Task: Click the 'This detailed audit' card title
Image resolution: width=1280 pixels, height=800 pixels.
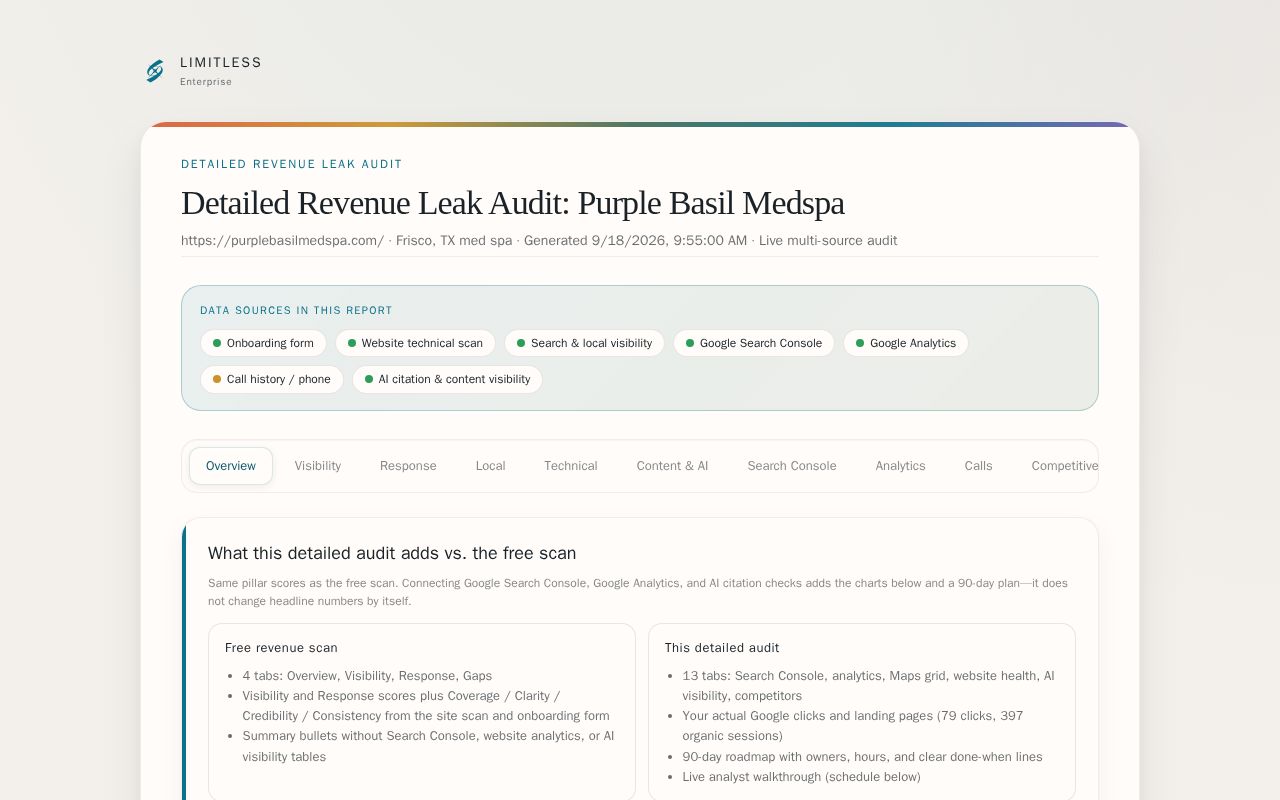Action: click(722, 647)
